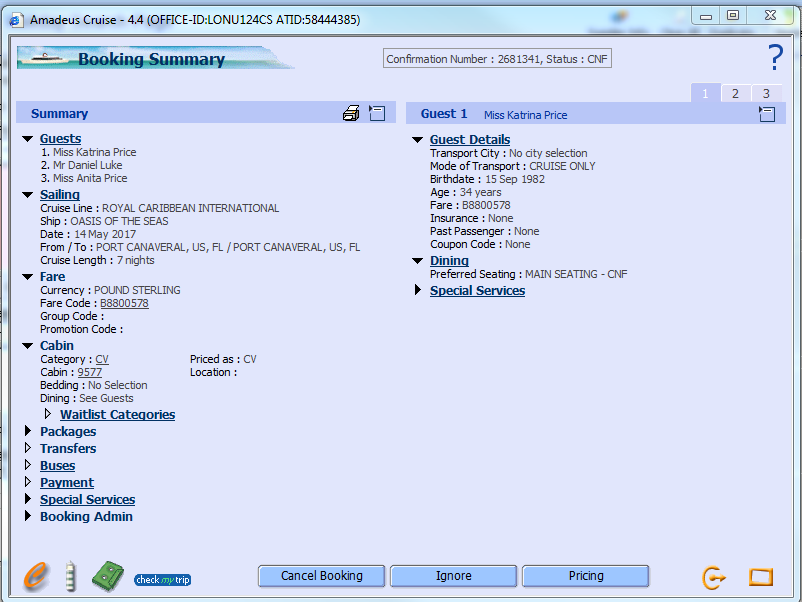Select guest row Mr Daniel Luke
This screenshot has width=802, height=602.
(82, 165)
